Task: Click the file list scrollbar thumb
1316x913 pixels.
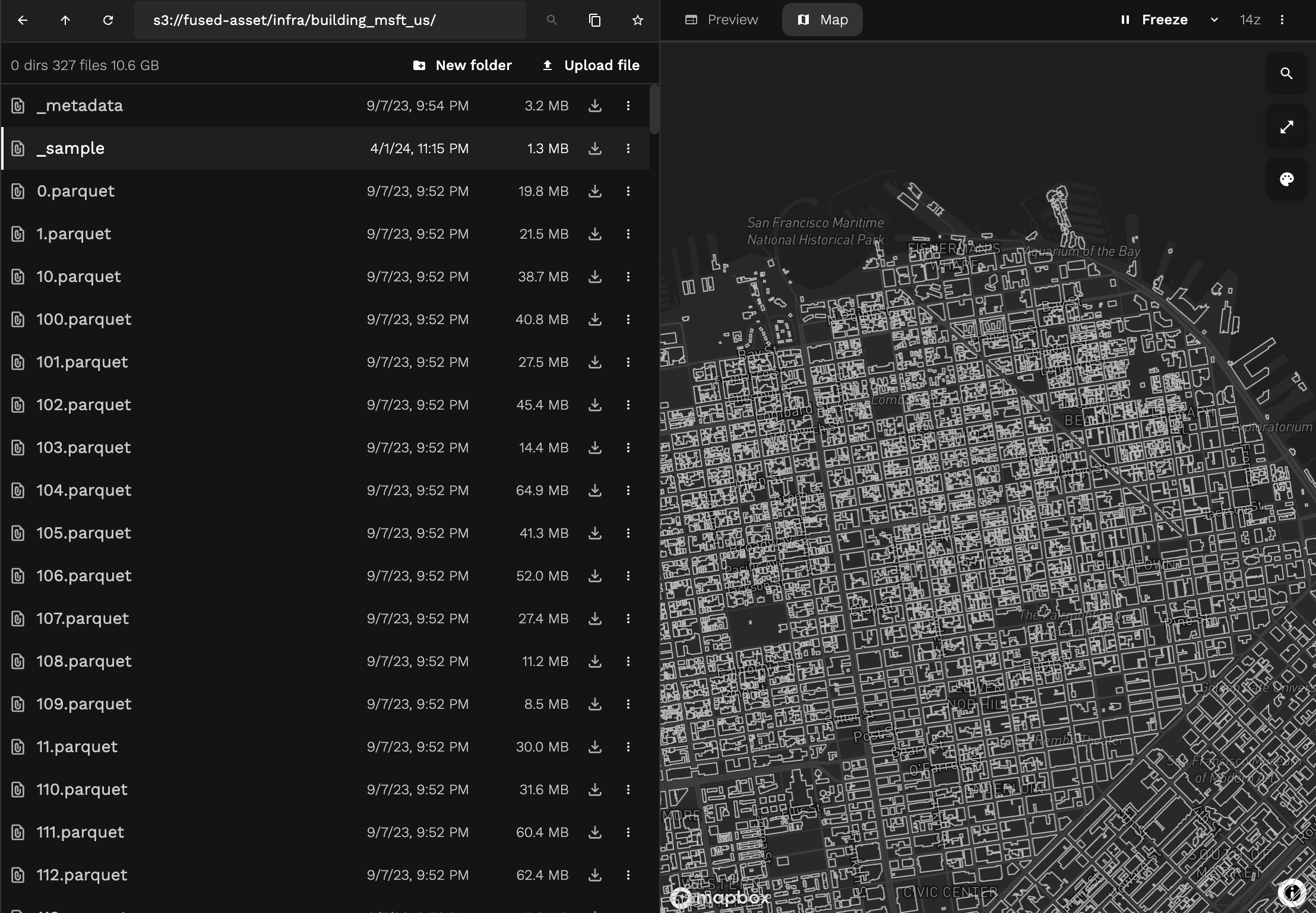Action: 654,109
